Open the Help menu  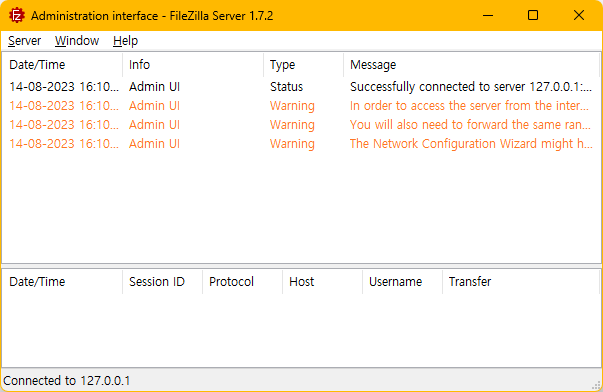point(125,41)
